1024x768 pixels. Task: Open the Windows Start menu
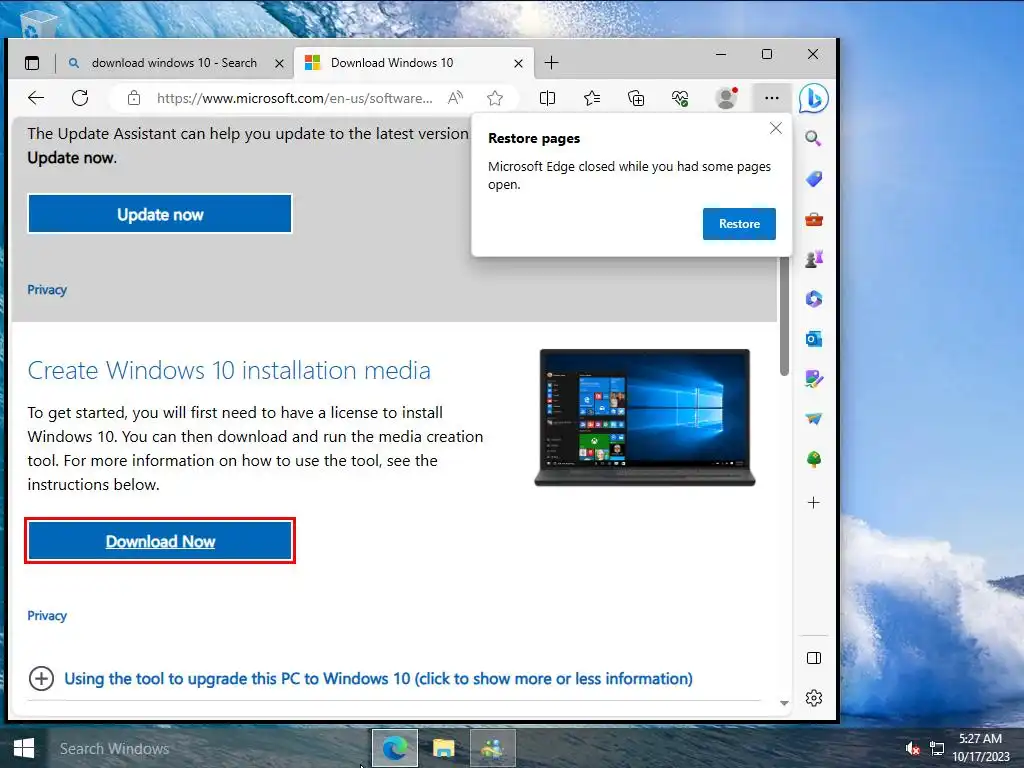point(24,748)
